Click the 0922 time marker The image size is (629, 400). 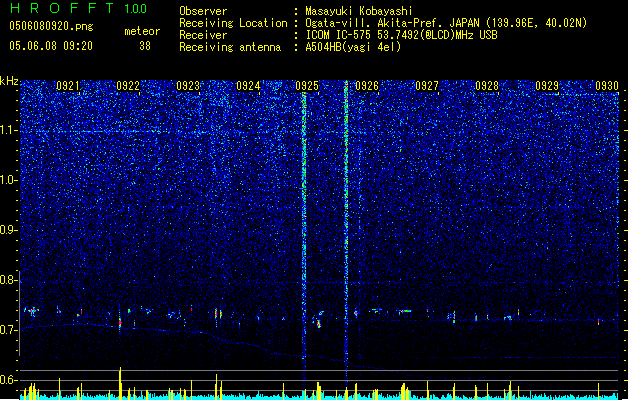[128, 86]
